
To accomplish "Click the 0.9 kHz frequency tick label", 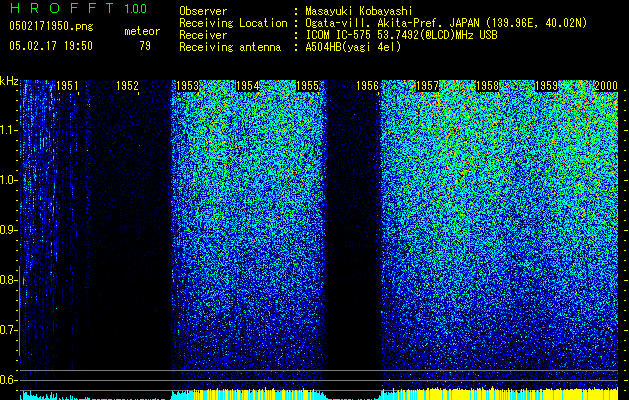I will pyautogui.click(x=7, y=230).
